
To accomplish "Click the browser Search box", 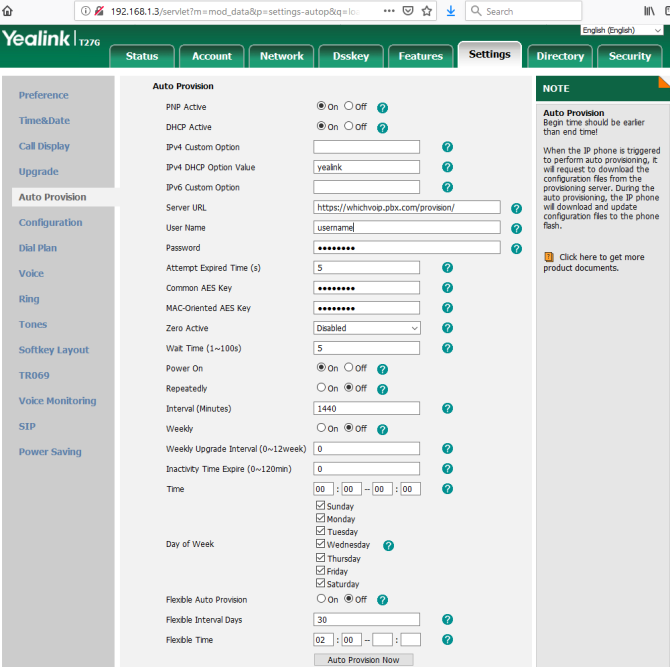I will point(523,11).
